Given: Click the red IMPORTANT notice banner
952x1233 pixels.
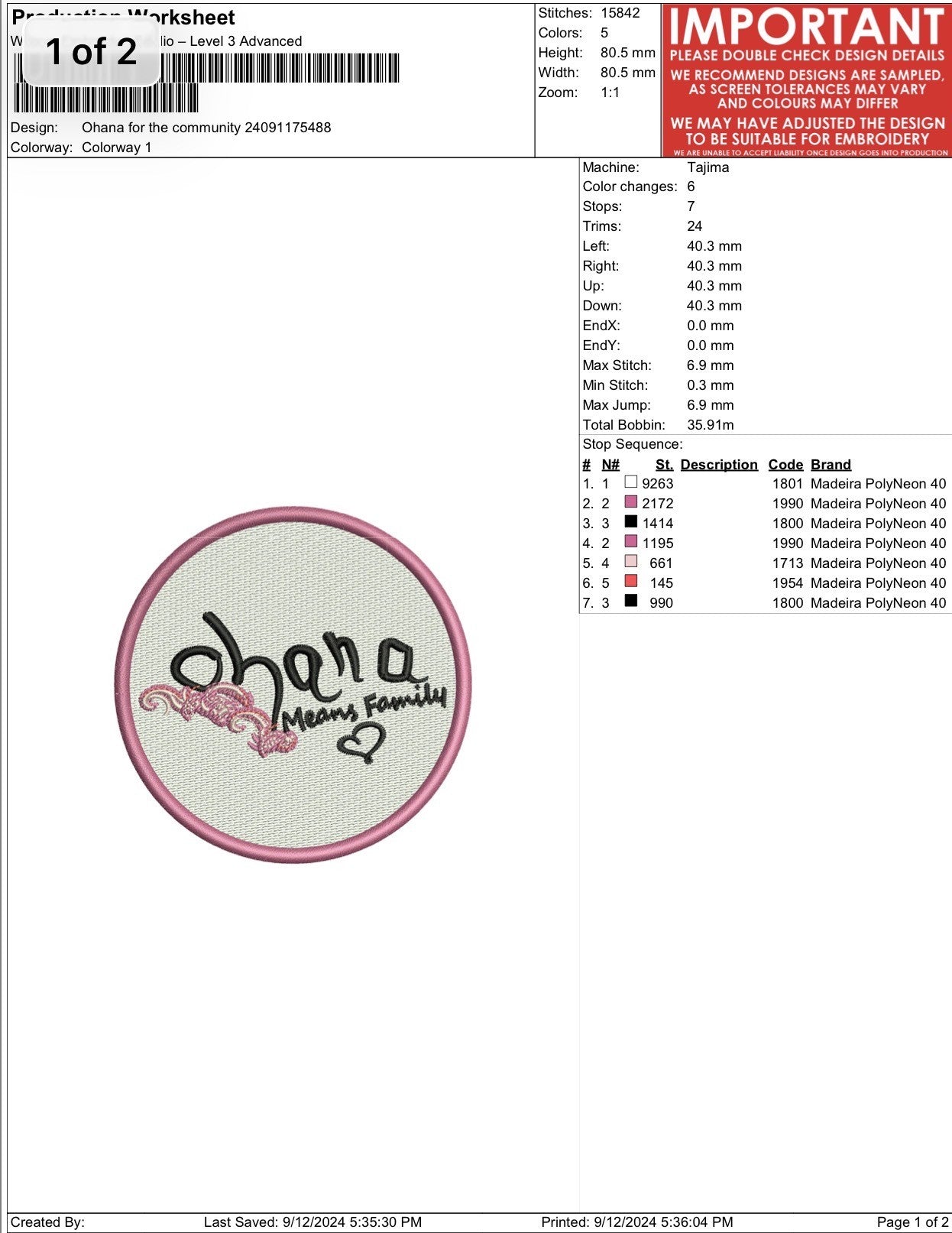Looking at the screenshot, I should tap(807, 79).
